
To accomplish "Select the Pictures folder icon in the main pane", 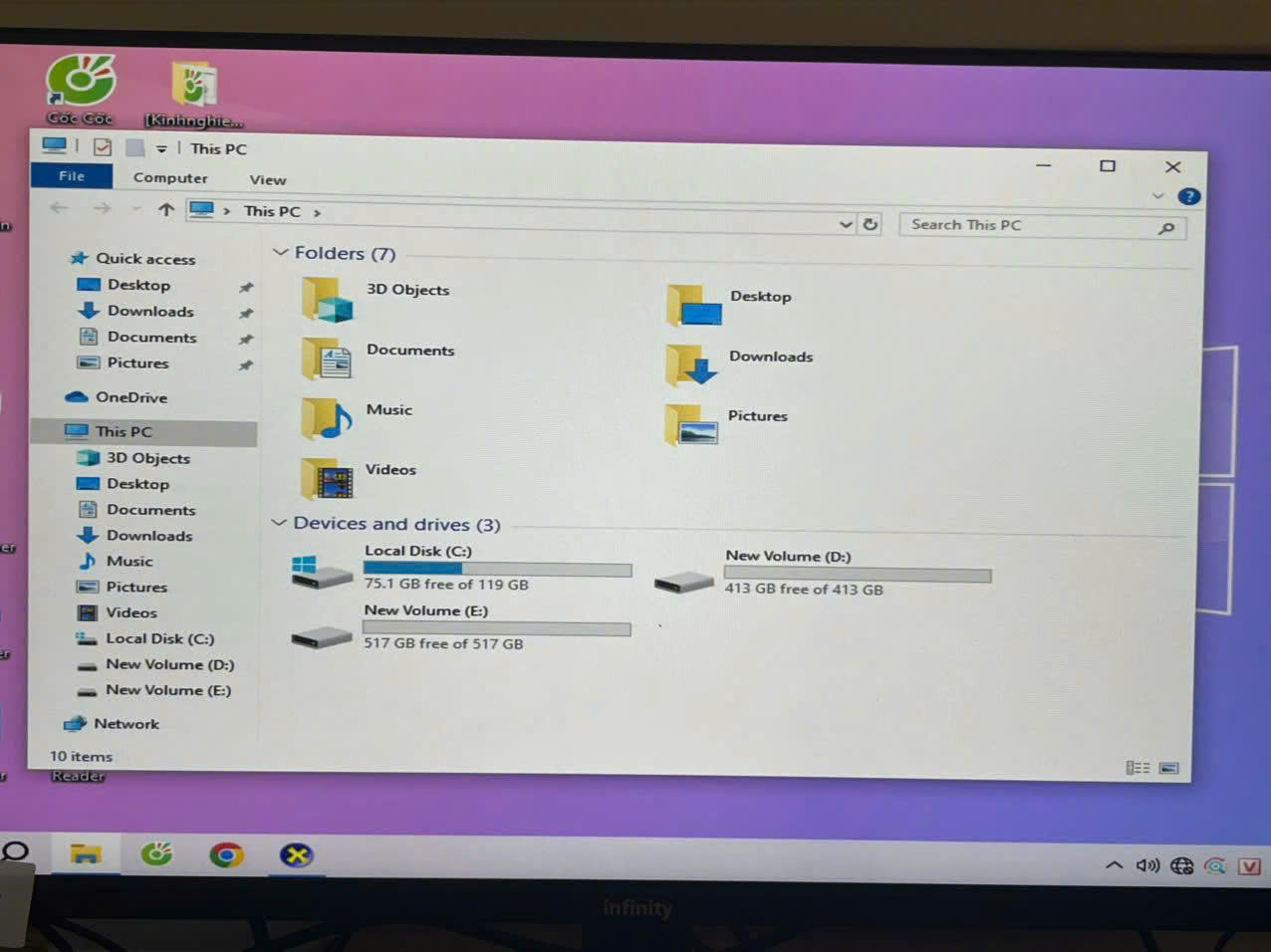I will pos(690,425).
